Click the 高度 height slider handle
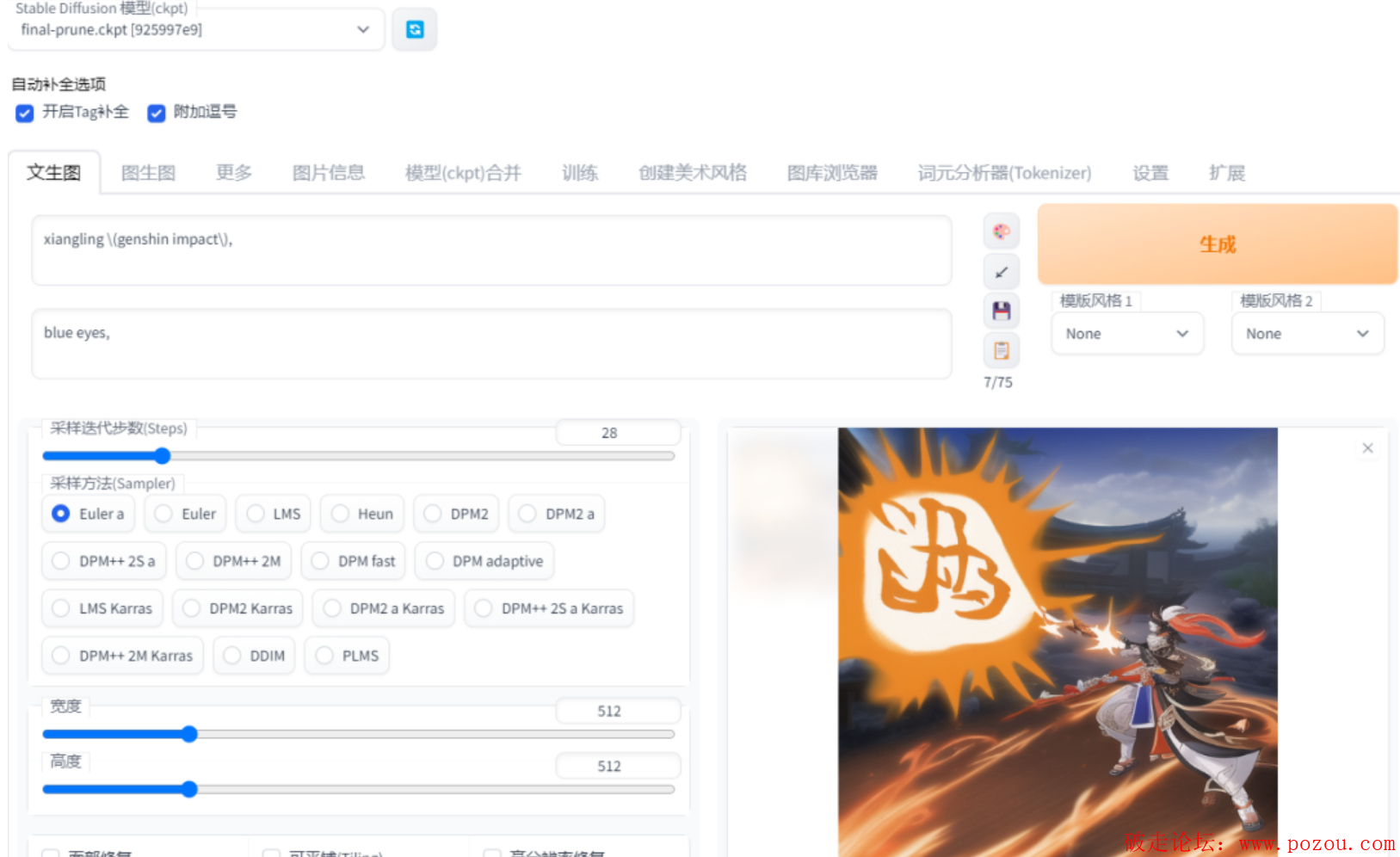The height and width of the screenshot is (857, 1400). (x=189, y=789)
